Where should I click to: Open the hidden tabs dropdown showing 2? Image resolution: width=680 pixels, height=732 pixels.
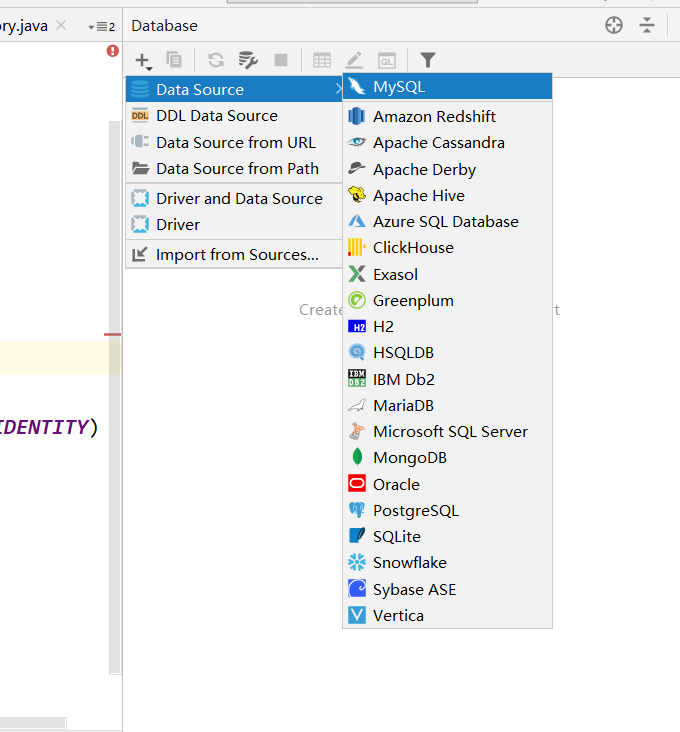(x=102, y=27)
